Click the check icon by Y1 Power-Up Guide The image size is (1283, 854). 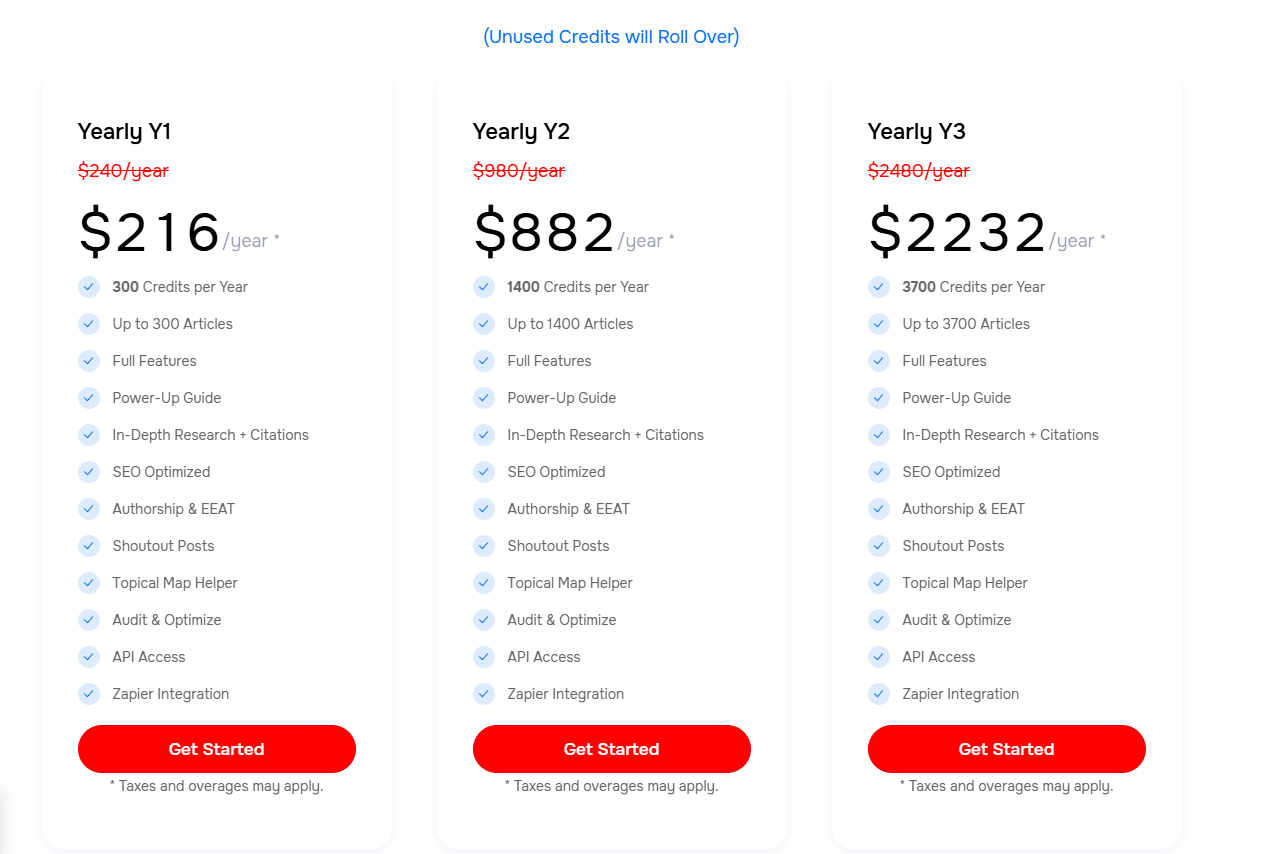(x=89, y=398)
